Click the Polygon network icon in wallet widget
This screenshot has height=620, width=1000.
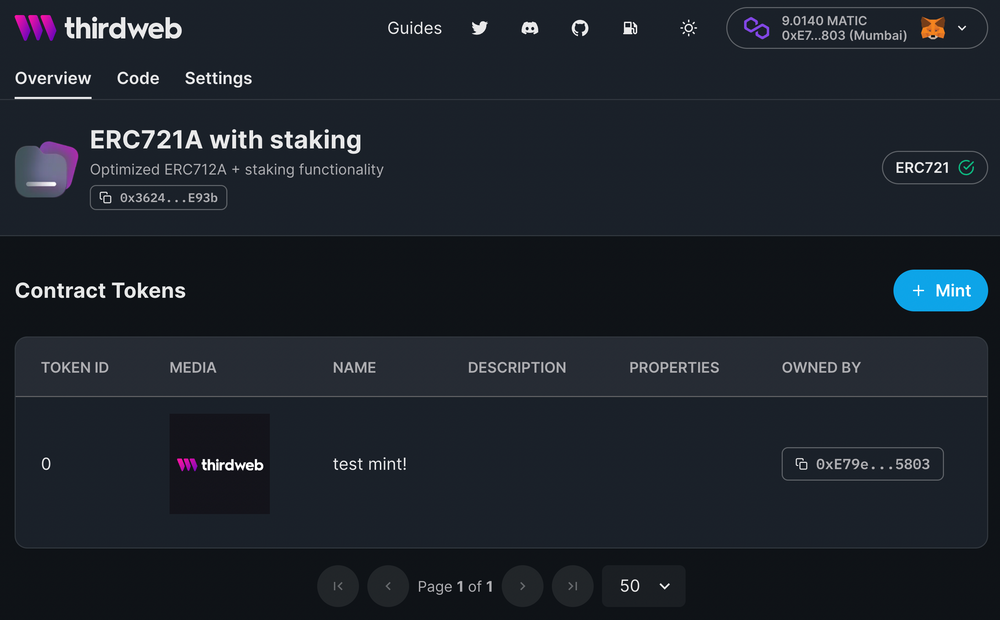click(756, 28)
